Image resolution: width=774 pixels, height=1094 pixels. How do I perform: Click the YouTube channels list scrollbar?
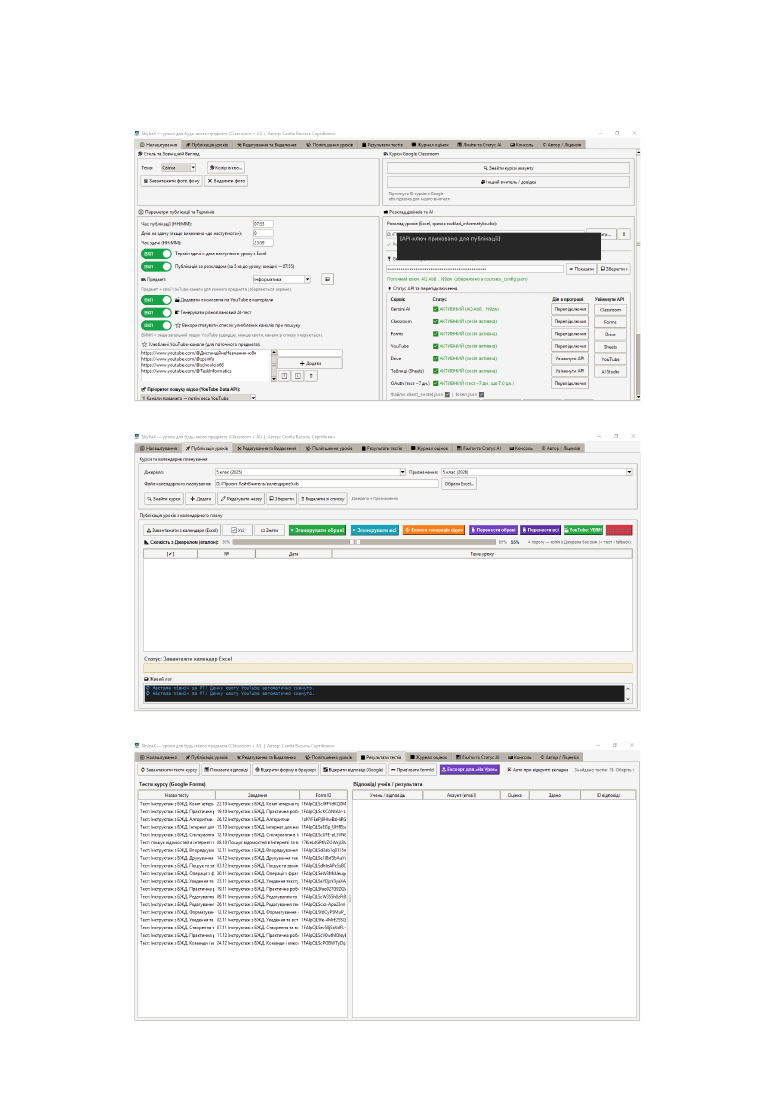(274, 365)
